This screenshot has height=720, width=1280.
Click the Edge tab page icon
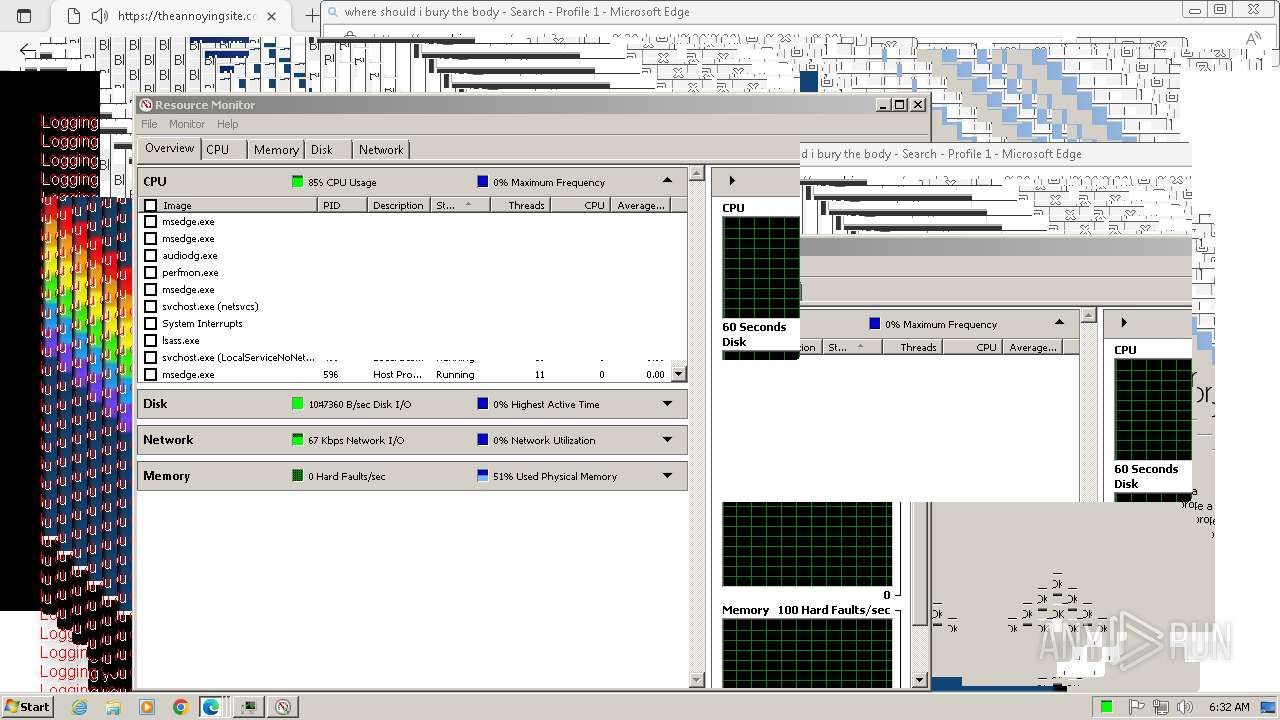click(x=73, y=16)
